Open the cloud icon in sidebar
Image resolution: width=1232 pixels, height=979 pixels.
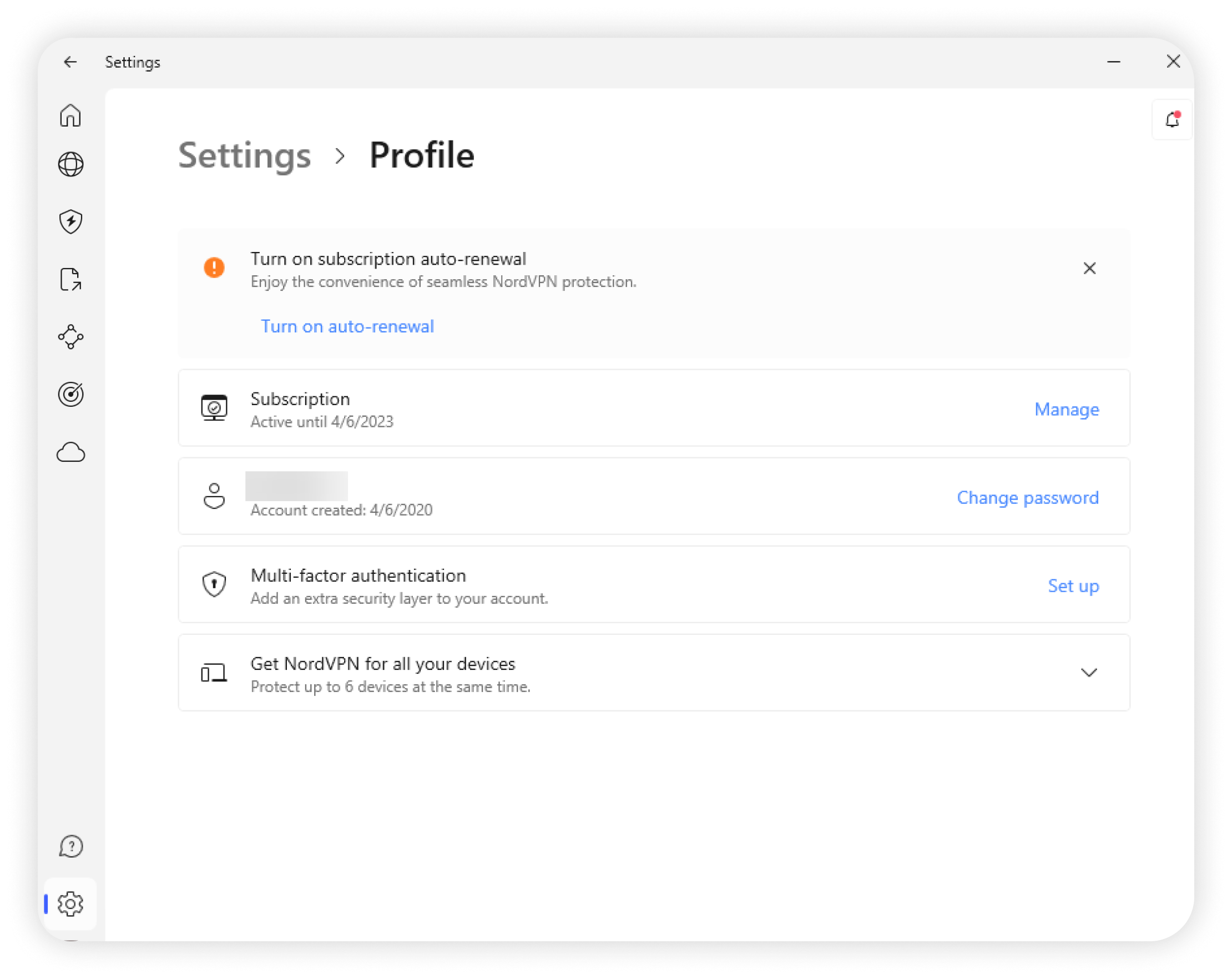[70, 452]
